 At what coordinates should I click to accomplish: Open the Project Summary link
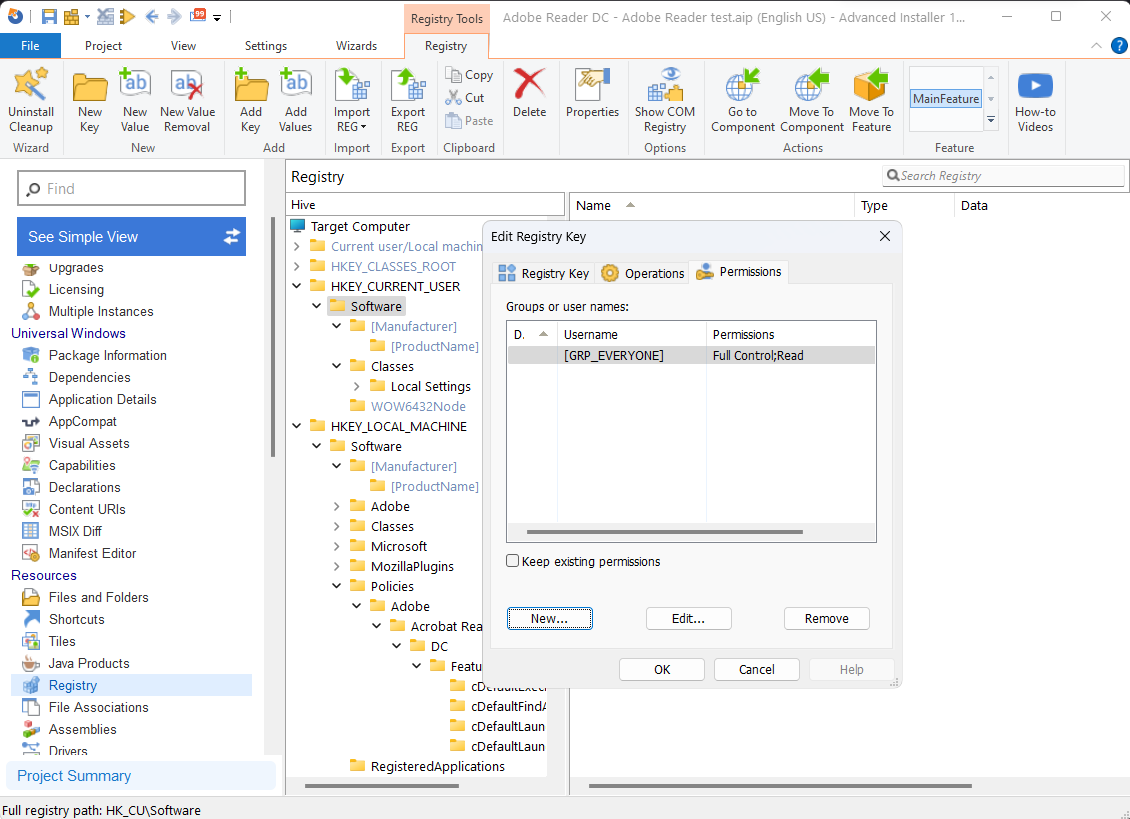[74, 776]
